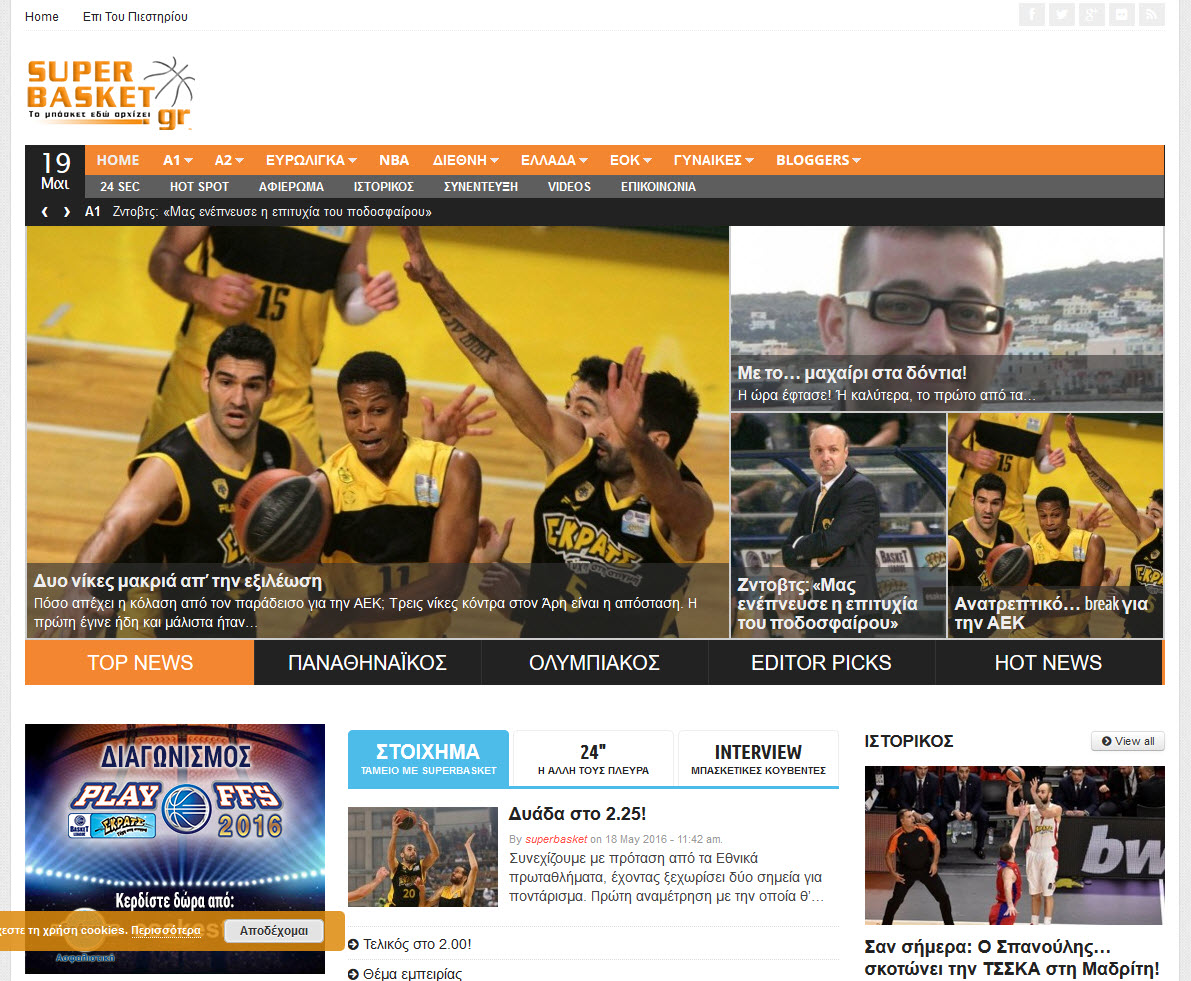Open the ΓΥΝΑΙΚΕΣ dropdown menu

tap(713, 160)
